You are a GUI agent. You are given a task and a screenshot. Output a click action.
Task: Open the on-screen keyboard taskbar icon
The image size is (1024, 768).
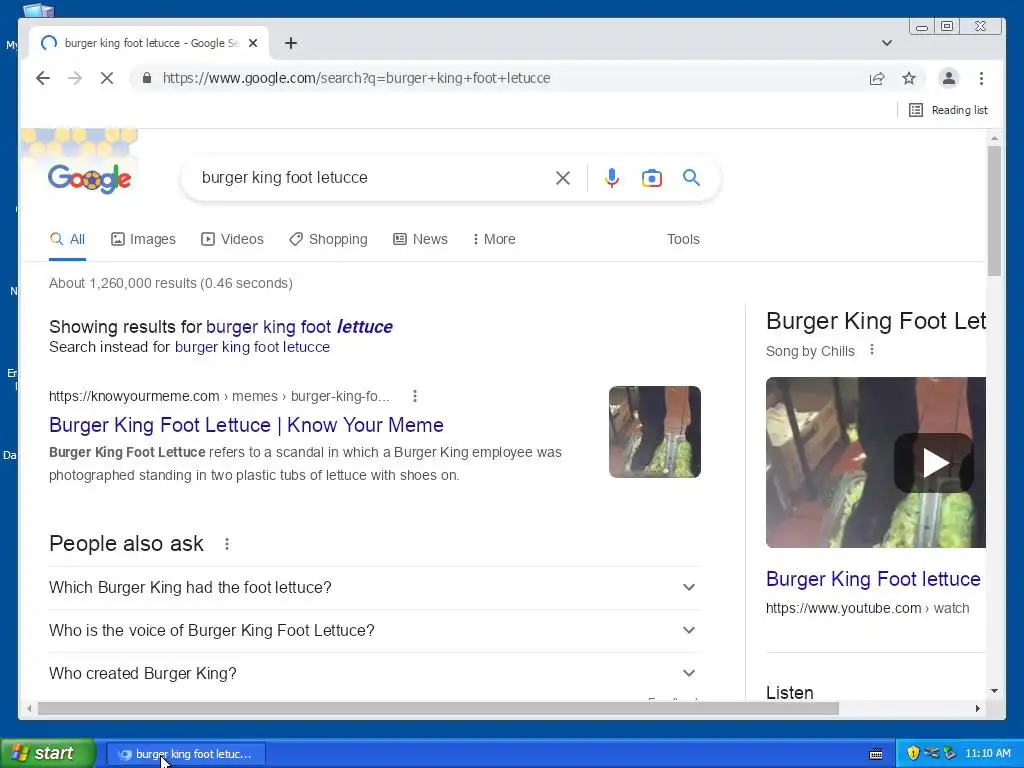point(876,754)
